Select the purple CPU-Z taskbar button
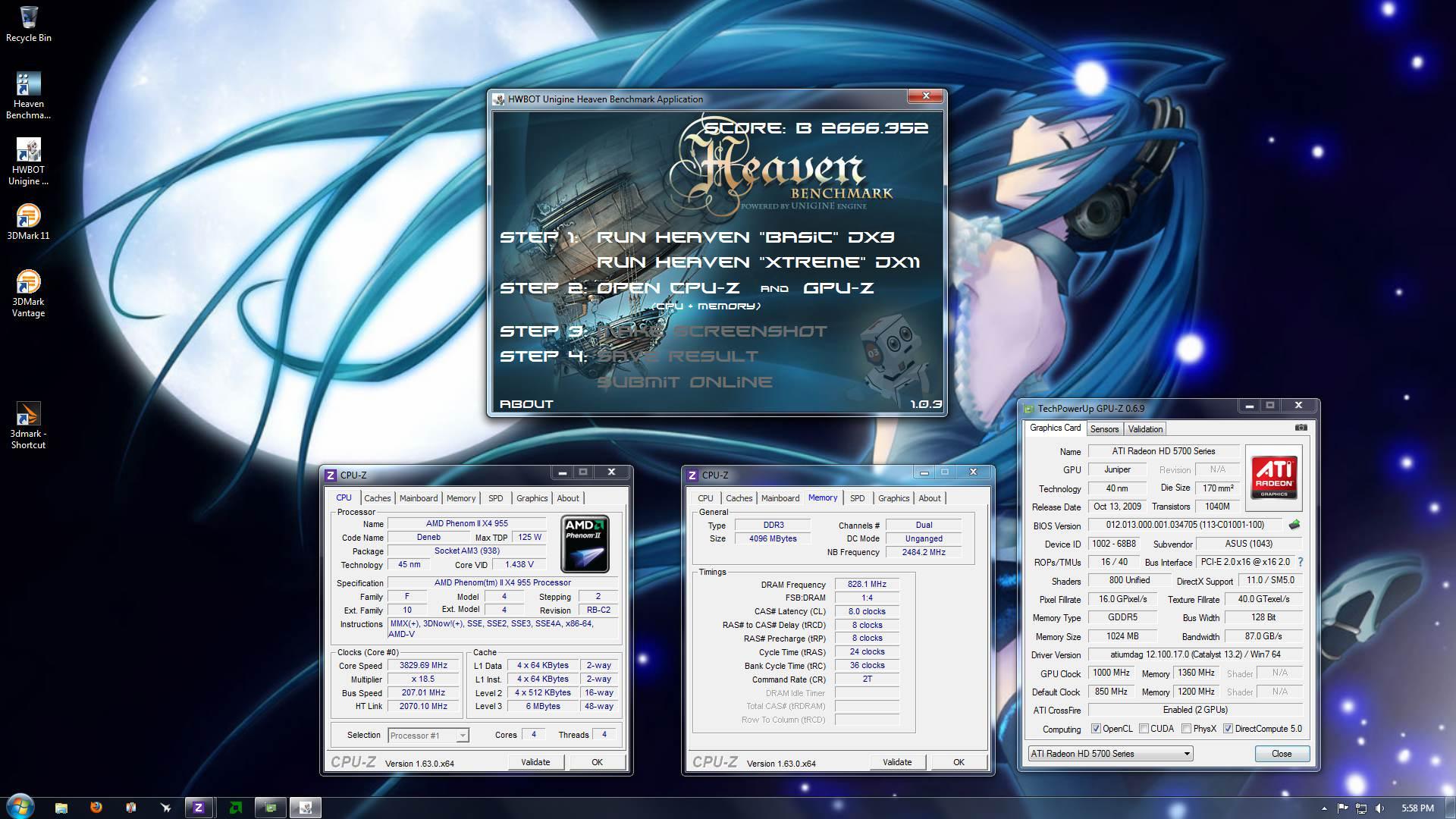The width and height of the screenshot is (1456, 819). click(x=199, y=808)
